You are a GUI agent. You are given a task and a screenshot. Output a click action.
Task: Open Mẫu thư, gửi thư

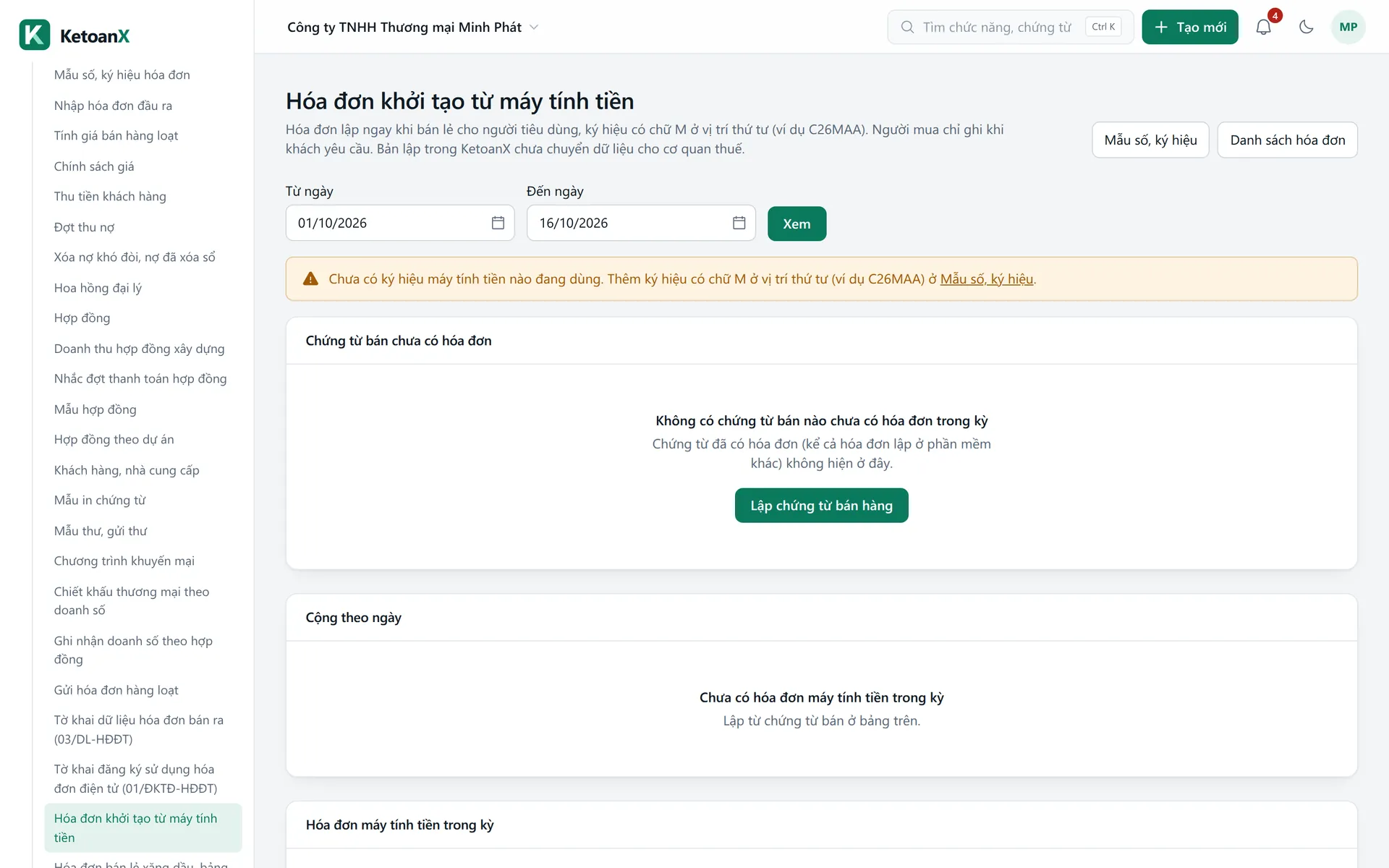(x=143, y=531)
